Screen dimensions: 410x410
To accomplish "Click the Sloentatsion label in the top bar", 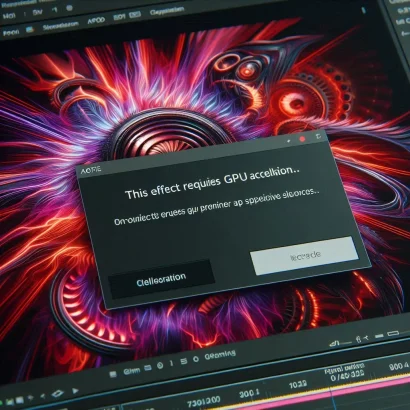I will coord(61,26).
